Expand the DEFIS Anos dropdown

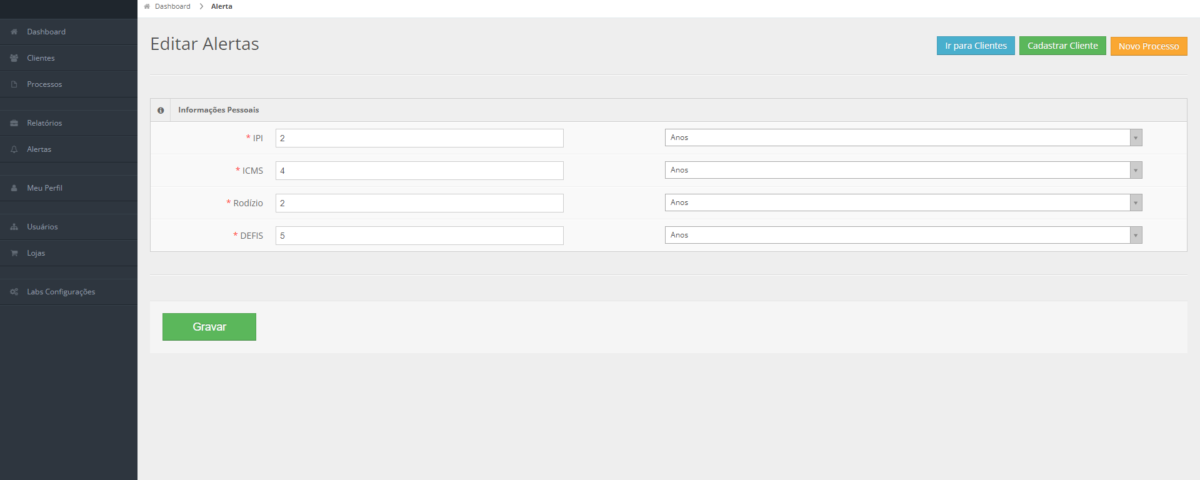coord(904,235)
